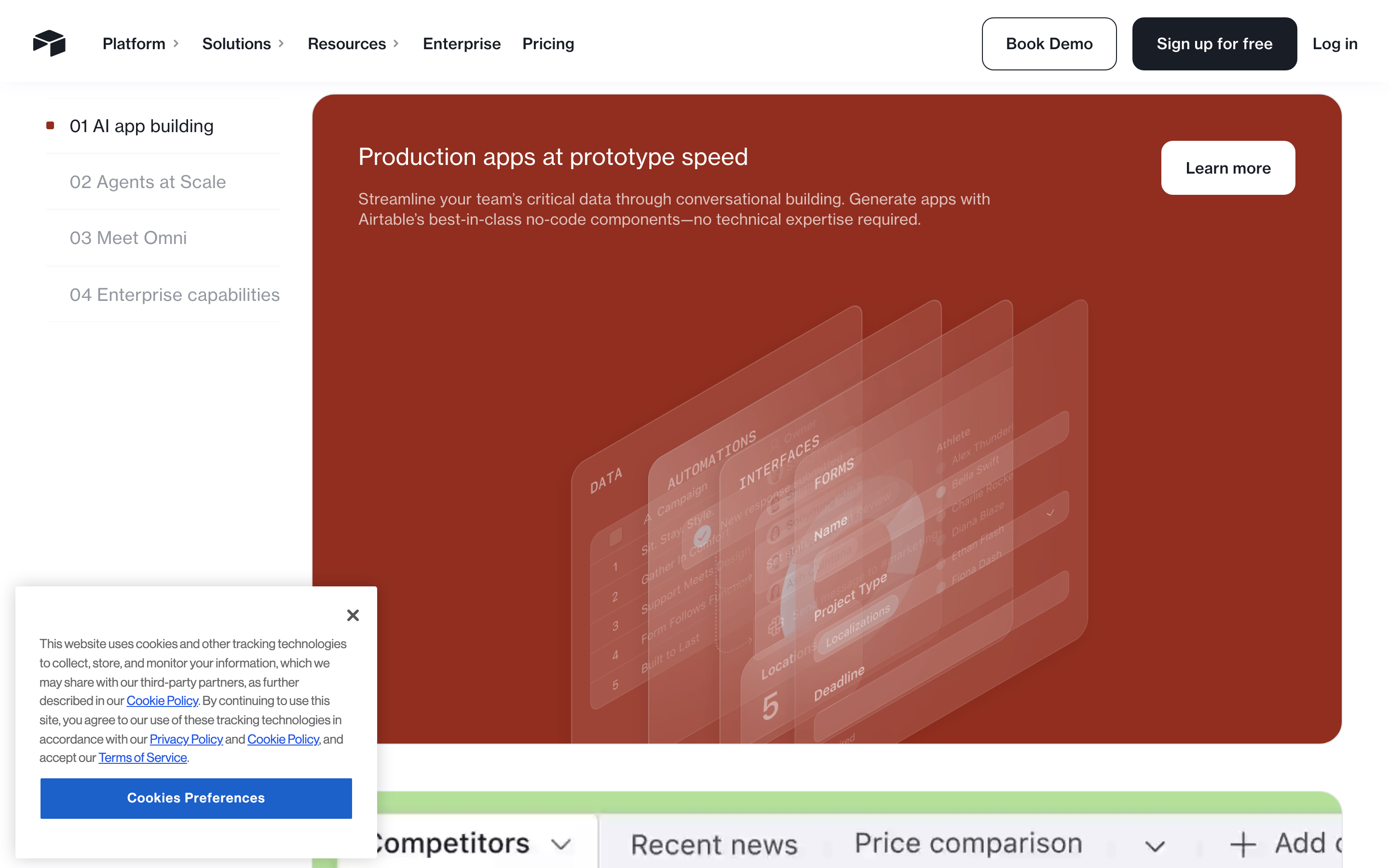
Task: Click the Book Demo button
Action: click(x=1049, y=43)
